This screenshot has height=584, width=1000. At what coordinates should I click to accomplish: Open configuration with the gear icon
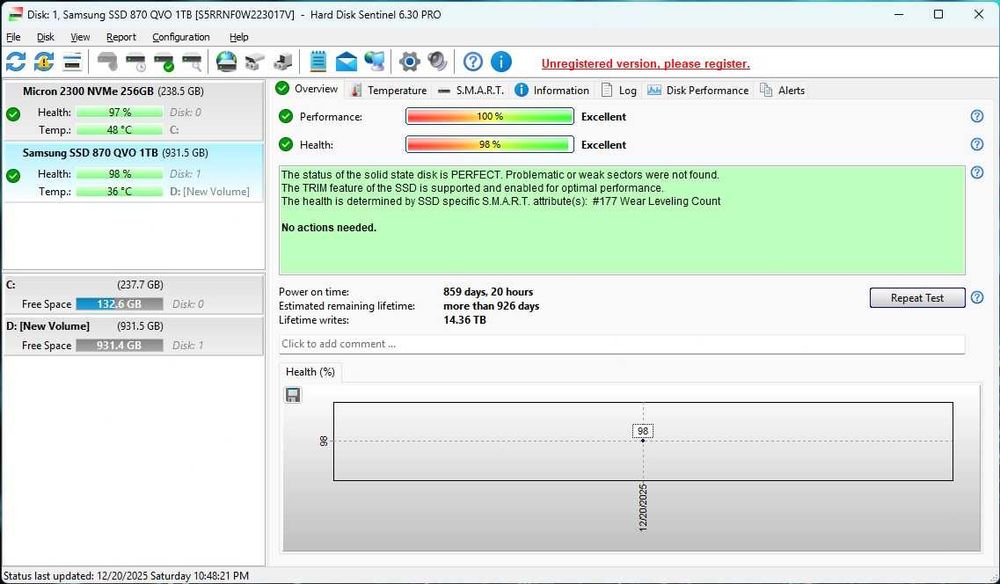point(409,62)
